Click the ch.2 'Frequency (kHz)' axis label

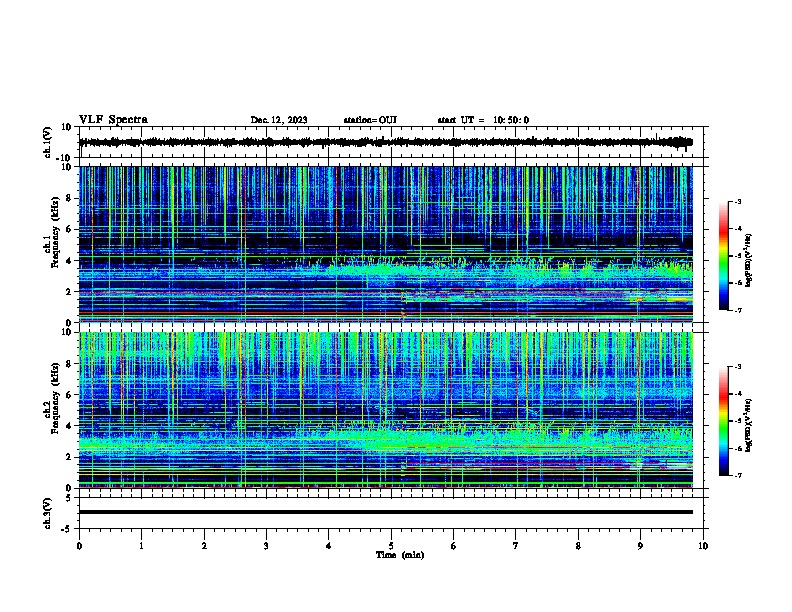tap(56, 398)
